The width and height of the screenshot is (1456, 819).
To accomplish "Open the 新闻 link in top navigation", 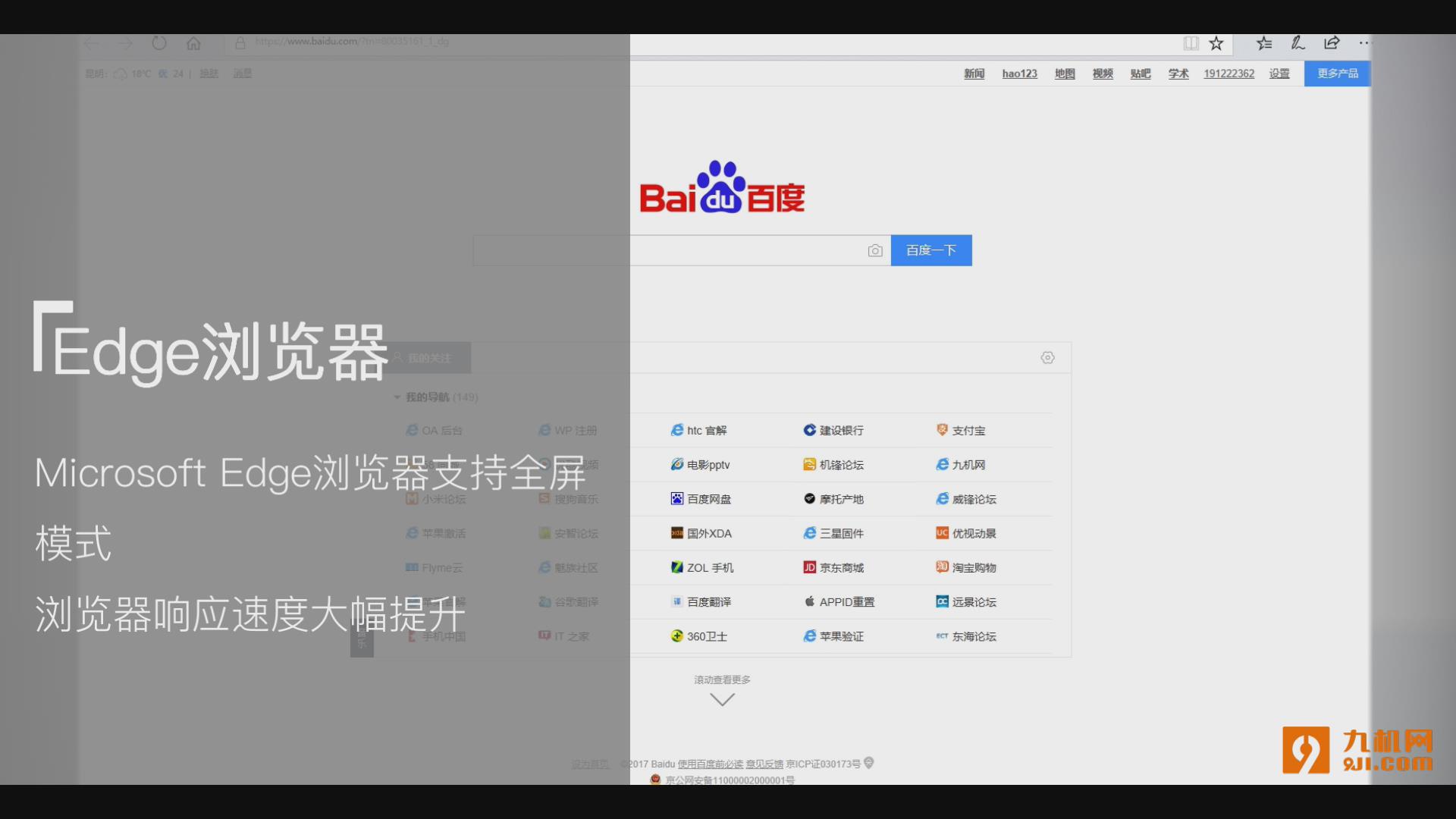I will point(974,74).
